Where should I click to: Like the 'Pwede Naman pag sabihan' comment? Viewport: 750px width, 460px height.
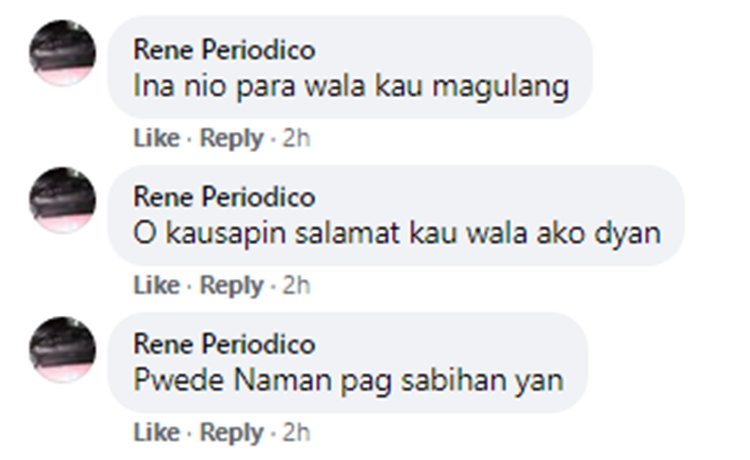pos(156,433)
